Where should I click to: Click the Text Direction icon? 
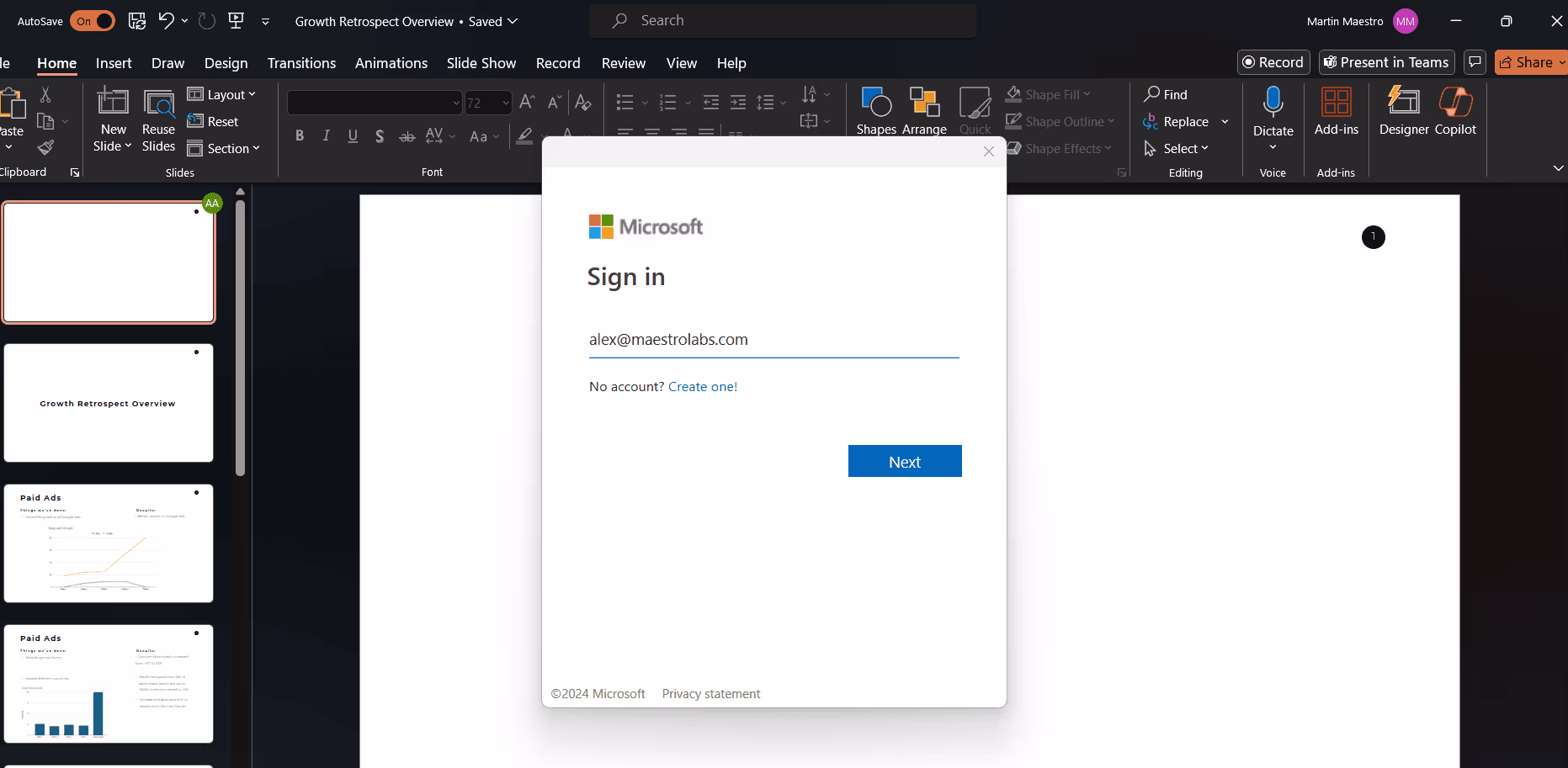[809, 94]
